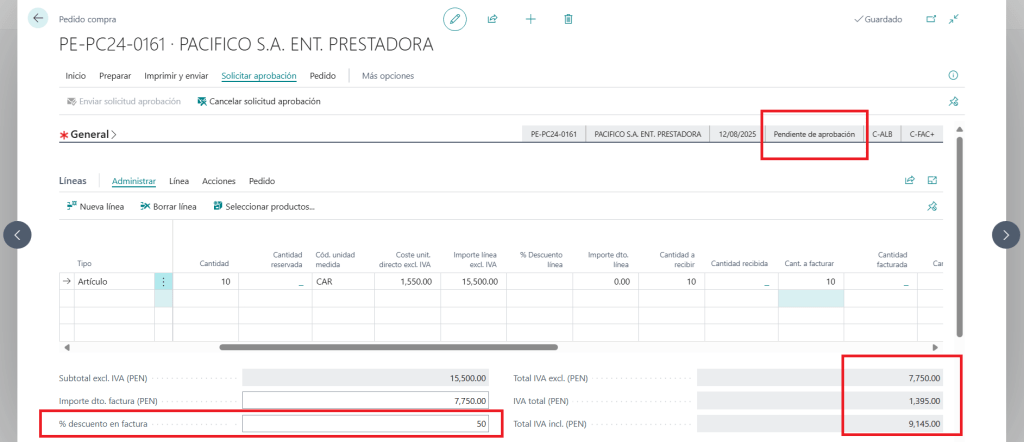The image size is (1024, 442).
Task: Open Más opciones menu
Action: [x=387, y=76]
